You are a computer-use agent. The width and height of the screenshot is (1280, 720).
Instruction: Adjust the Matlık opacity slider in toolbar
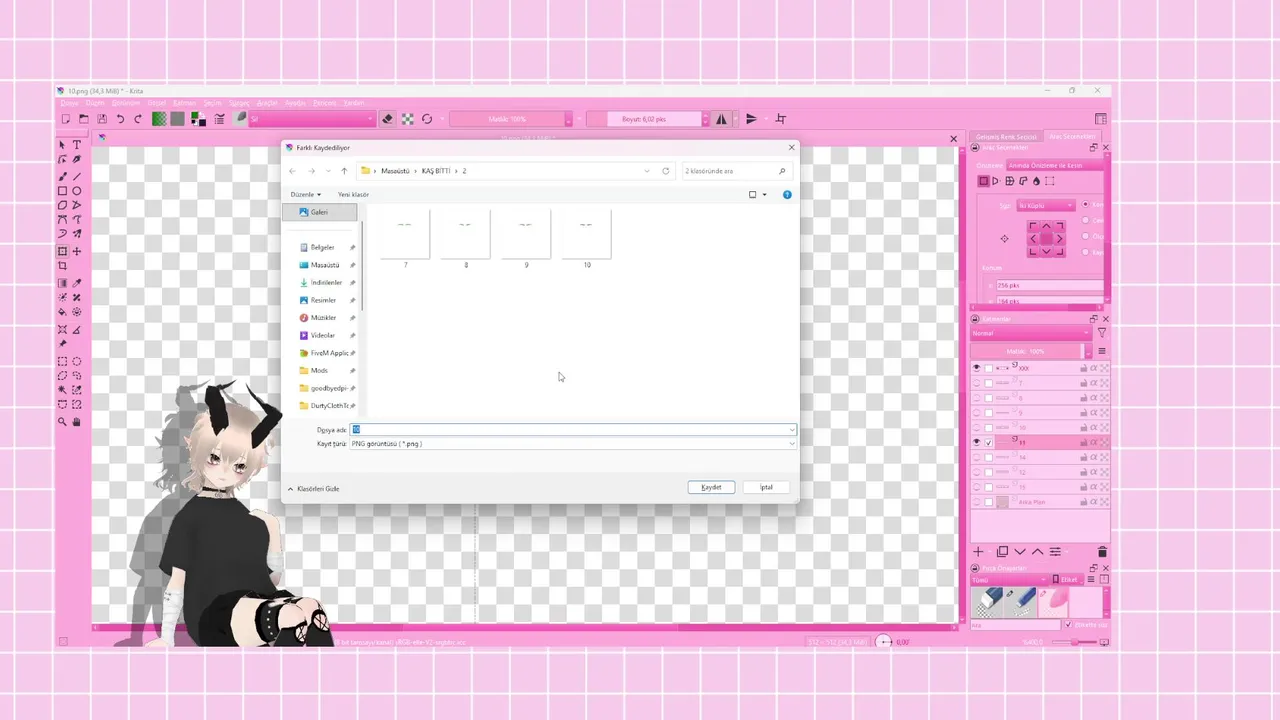[x=508, y=119]
